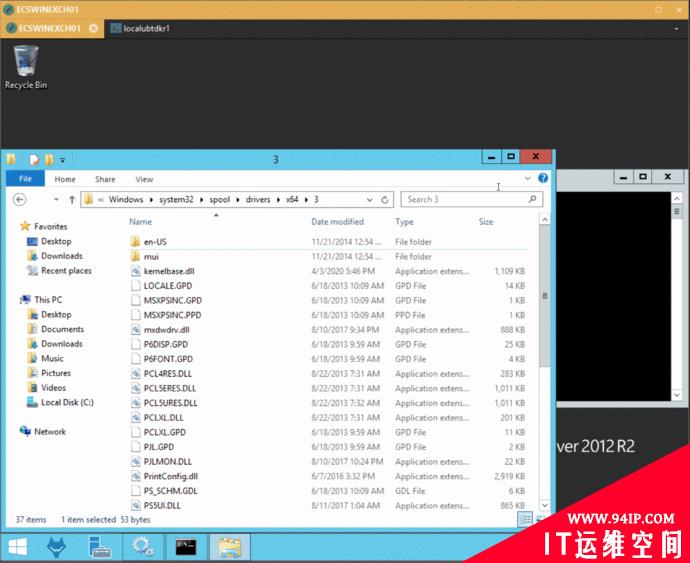Viewport: 690px width, 563px height.
Task: Refresh the current folder view
Action: click(x=385, y=200)
